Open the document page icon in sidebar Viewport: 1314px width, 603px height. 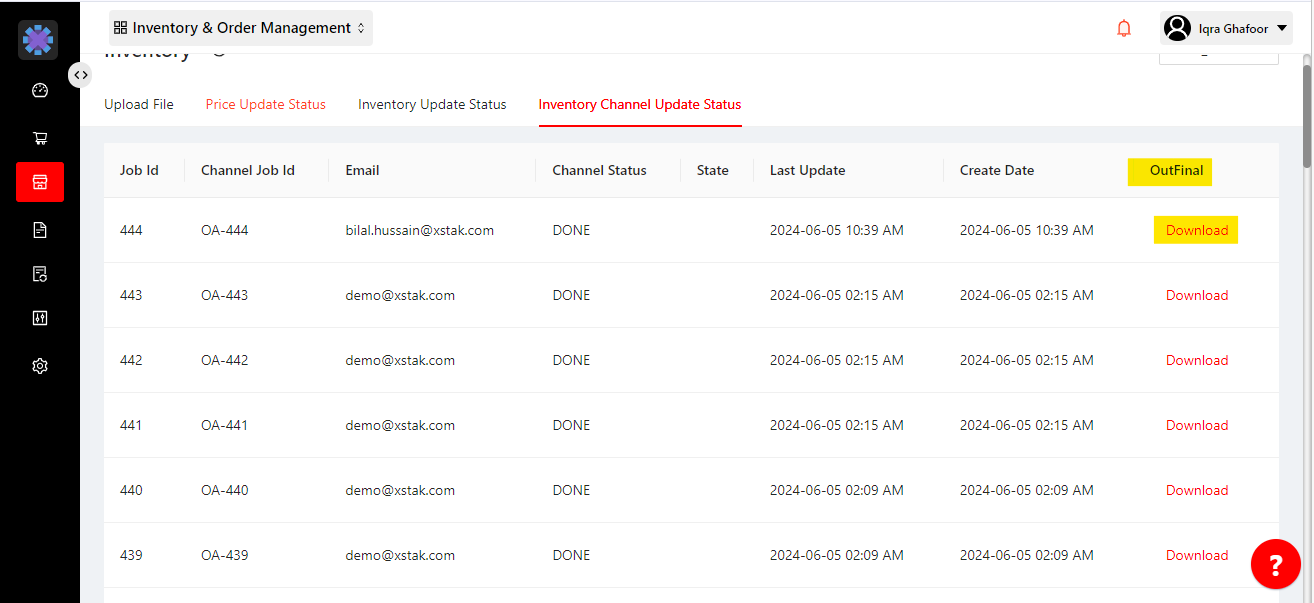40,230
